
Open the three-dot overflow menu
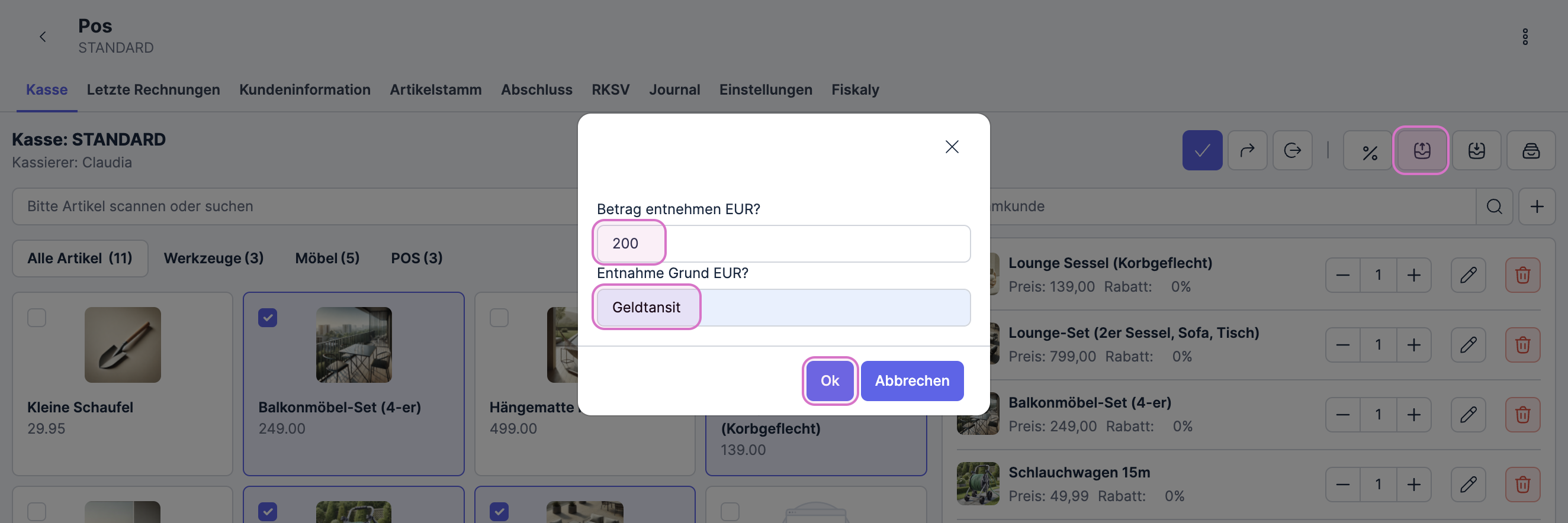pyautogui.click(x=1525, y=37)
